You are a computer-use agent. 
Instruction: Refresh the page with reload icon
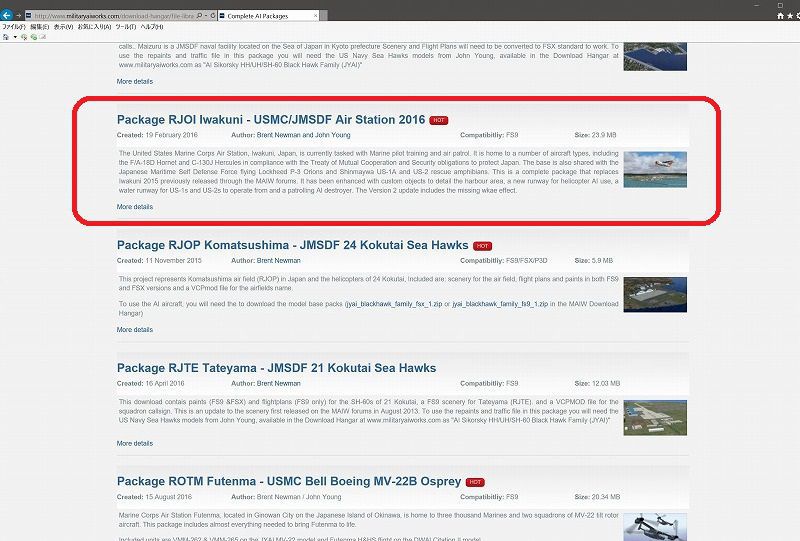(x=213, y=16)
